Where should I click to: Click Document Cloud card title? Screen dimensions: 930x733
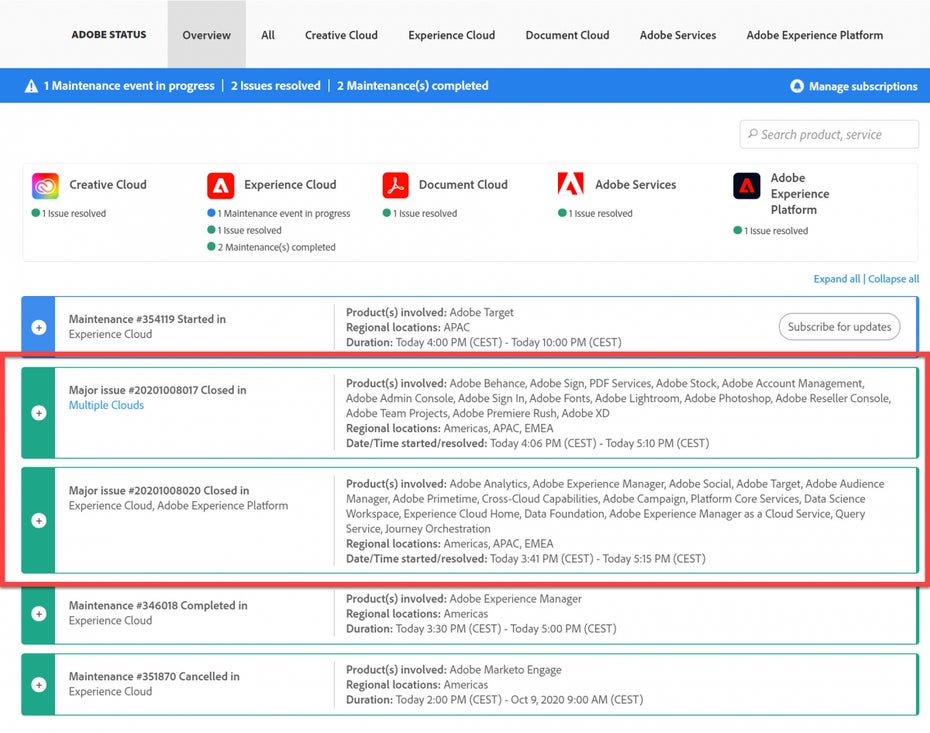pos(463,184)
